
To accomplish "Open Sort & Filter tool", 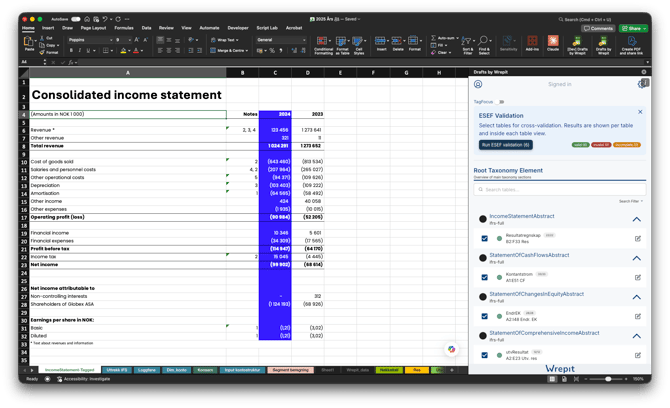I will tap(467, 44).
